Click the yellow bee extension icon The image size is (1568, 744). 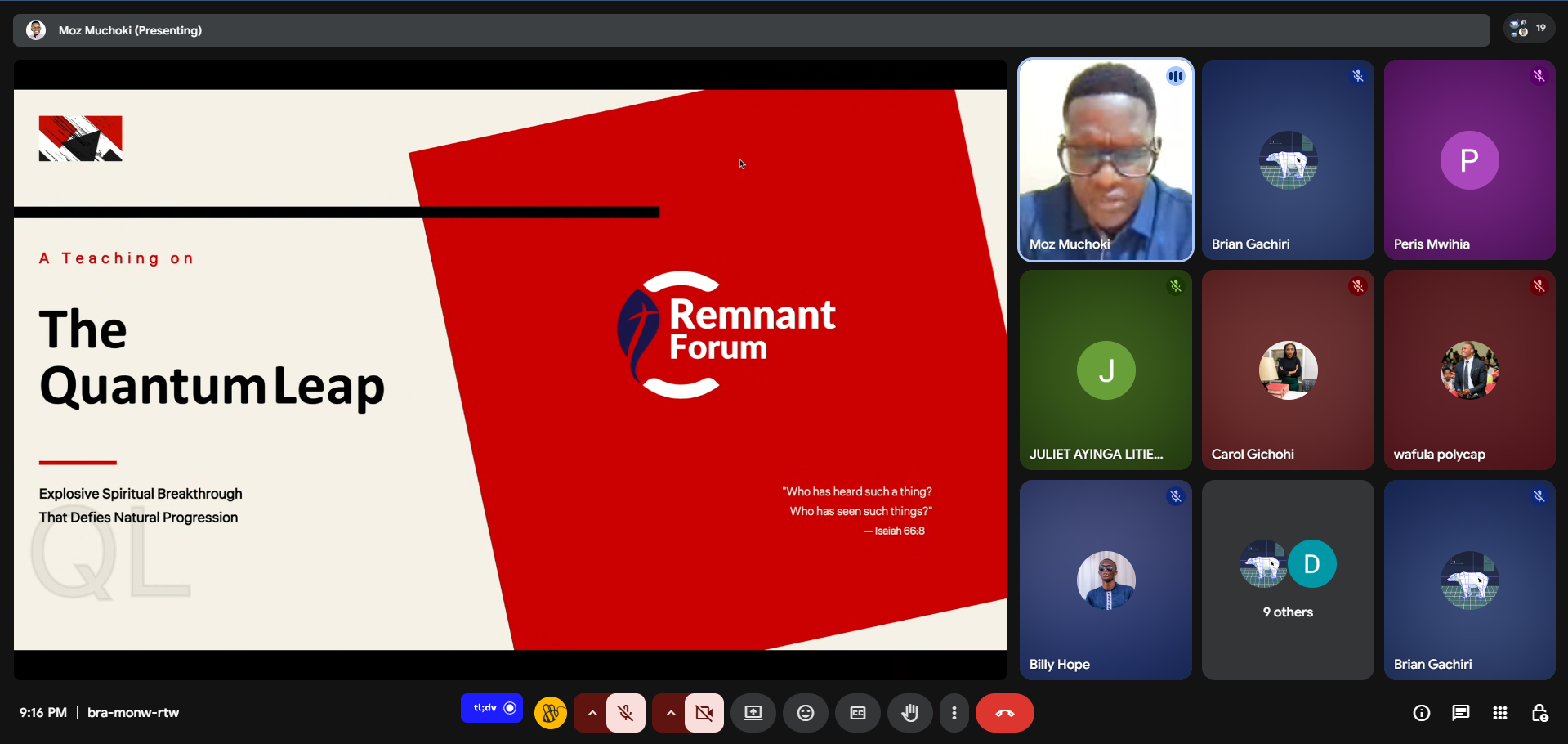tap(551, 713)
